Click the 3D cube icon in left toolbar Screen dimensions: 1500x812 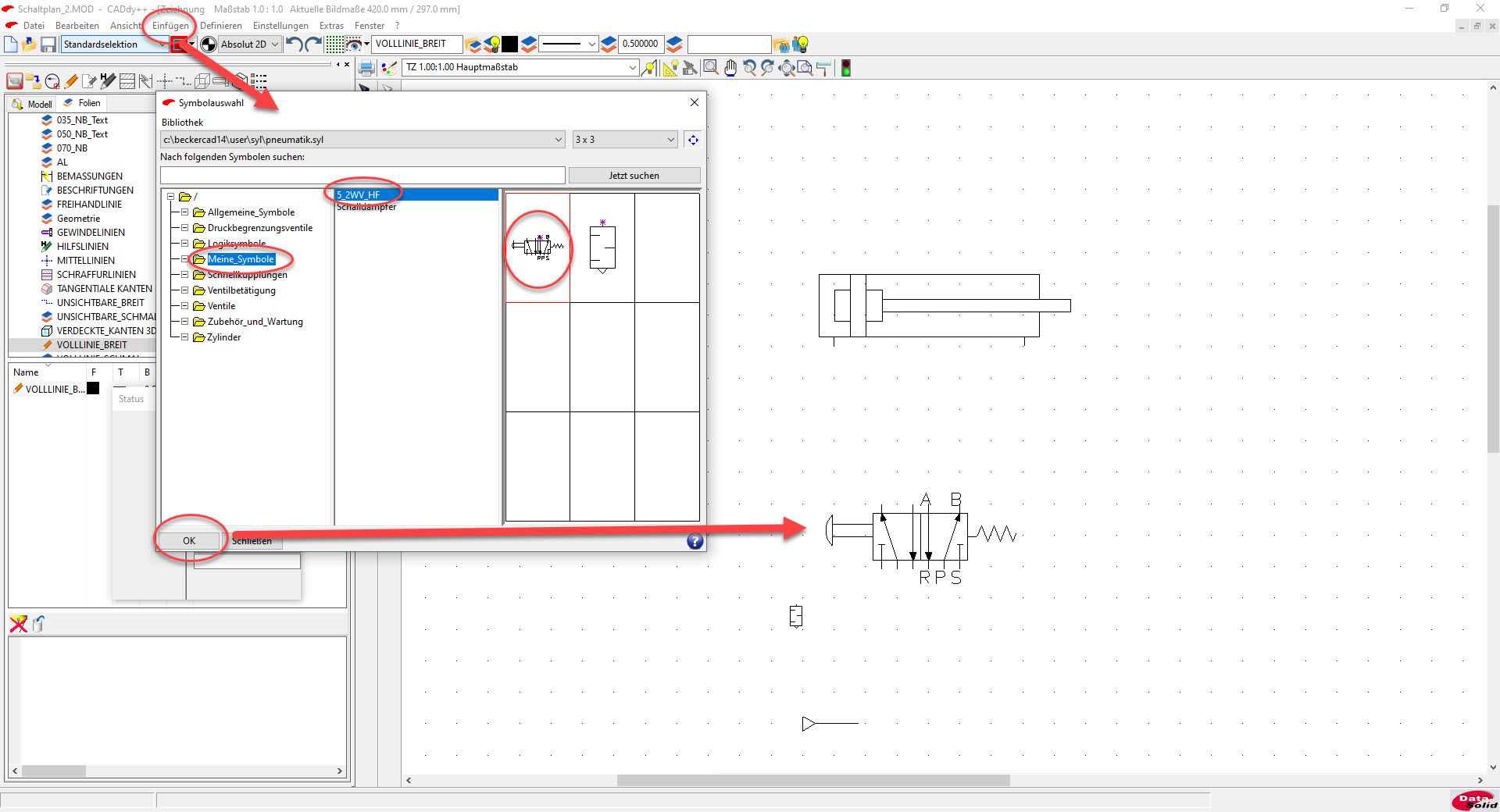(x=202, y=80)
